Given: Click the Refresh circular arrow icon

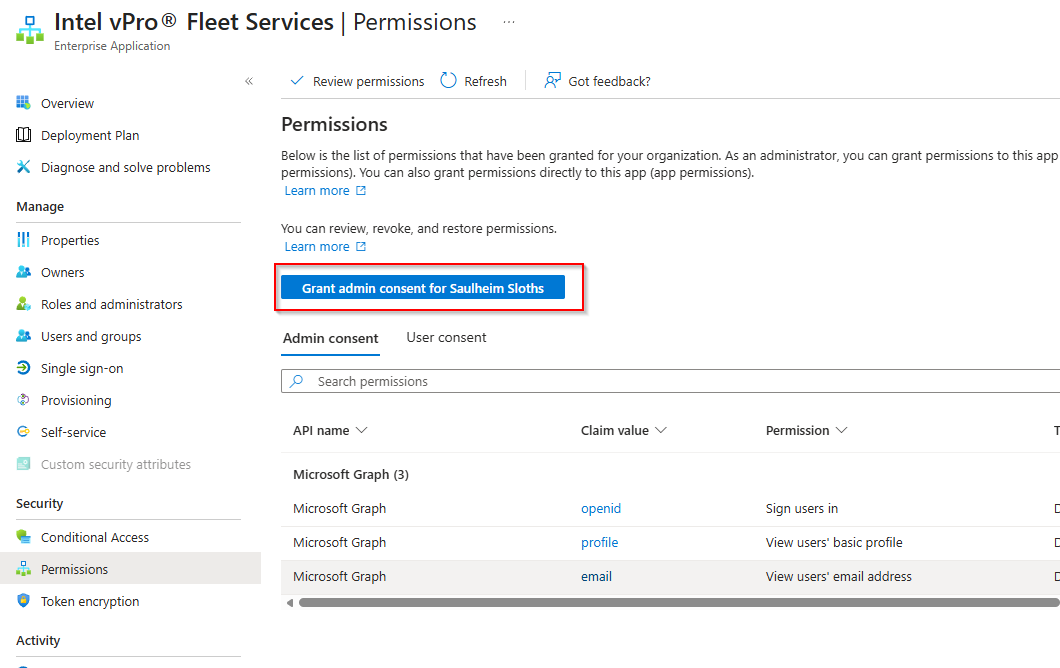Looking at the screenshot, I should pyautogui.click(x=448, y=80).
